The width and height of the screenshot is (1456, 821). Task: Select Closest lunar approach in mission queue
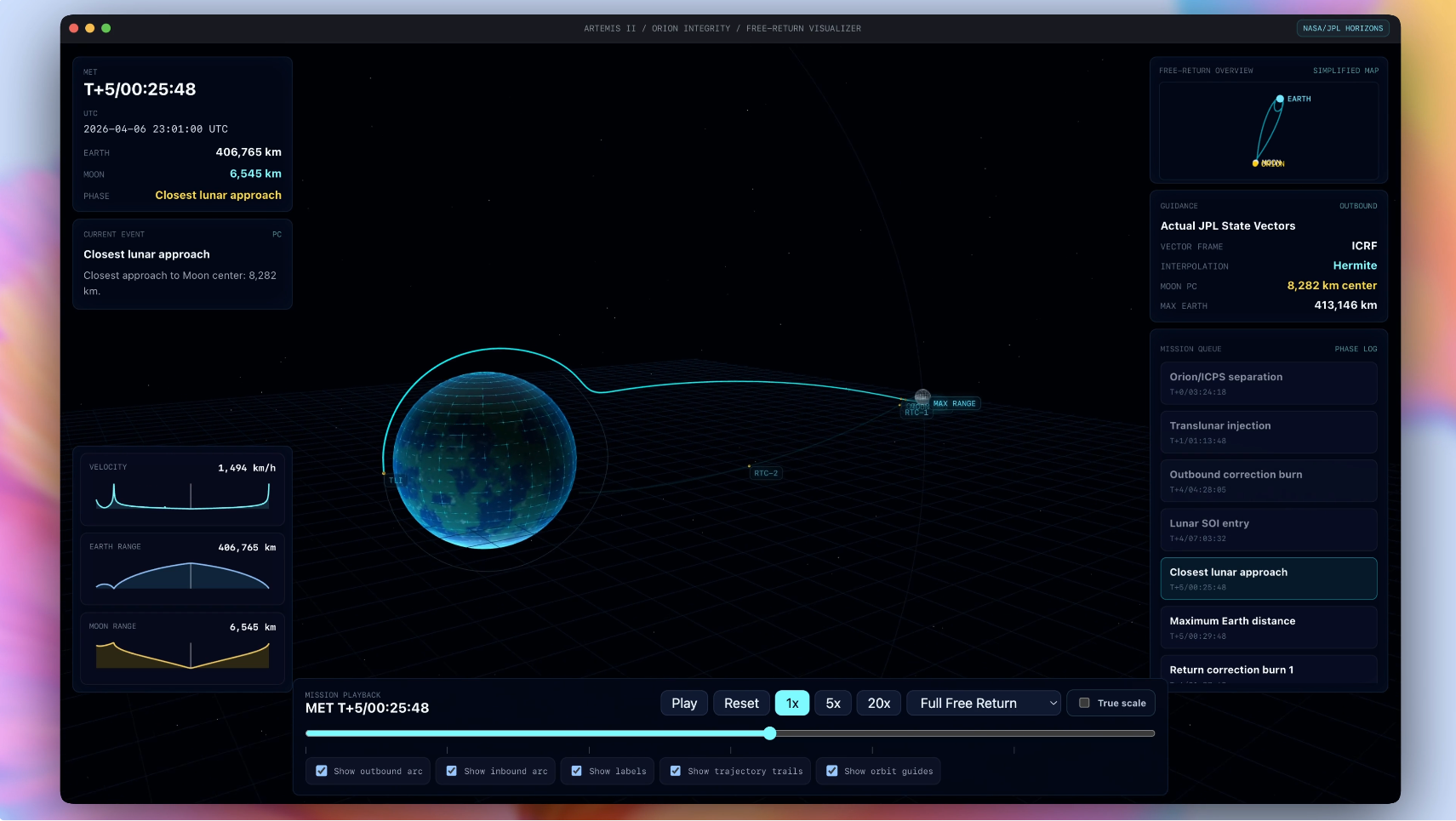coord(1268,579)
